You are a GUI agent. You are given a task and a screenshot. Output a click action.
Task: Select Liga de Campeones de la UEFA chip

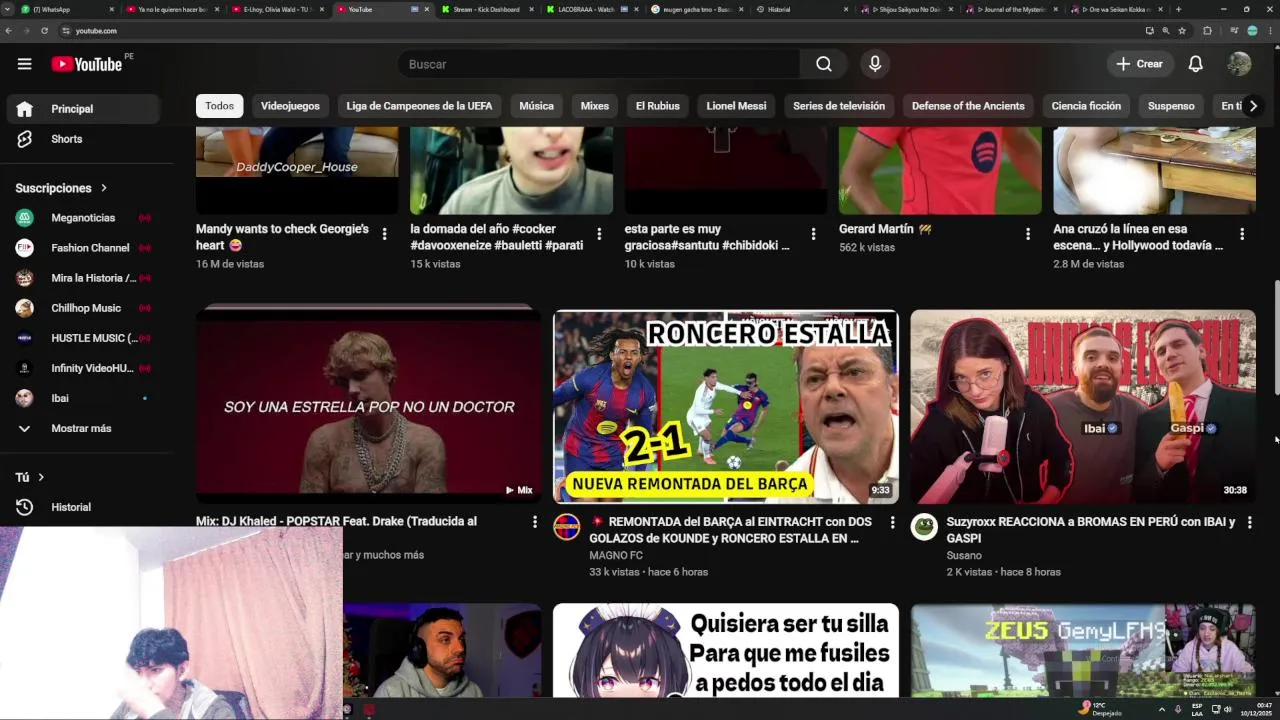[x=419, y=106]
